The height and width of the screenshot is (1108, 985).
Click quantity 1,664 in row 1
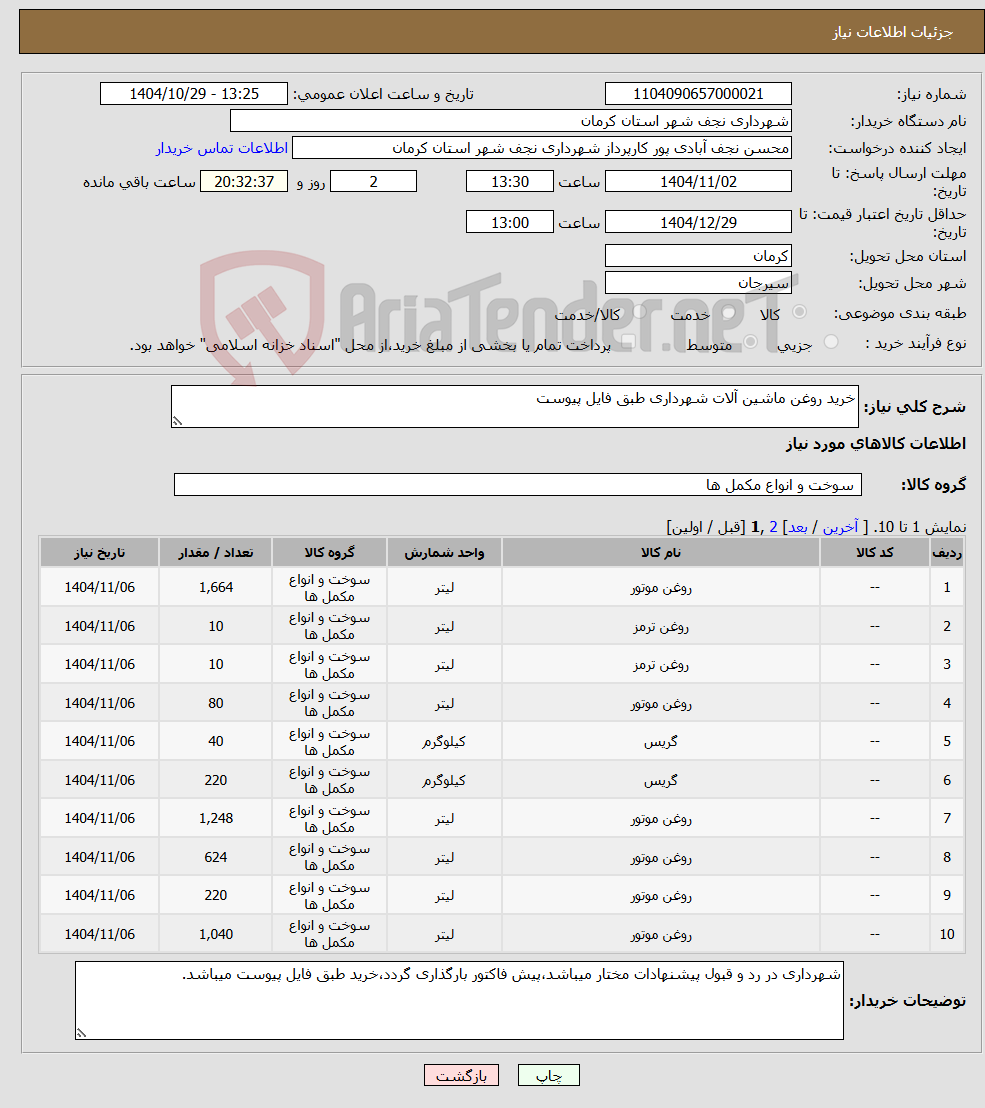pos(216,587)
